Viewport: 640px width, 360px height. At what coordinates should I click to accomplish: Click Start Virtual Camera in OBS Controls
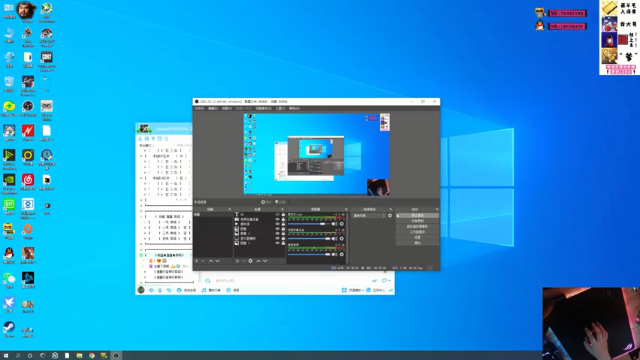417,227
